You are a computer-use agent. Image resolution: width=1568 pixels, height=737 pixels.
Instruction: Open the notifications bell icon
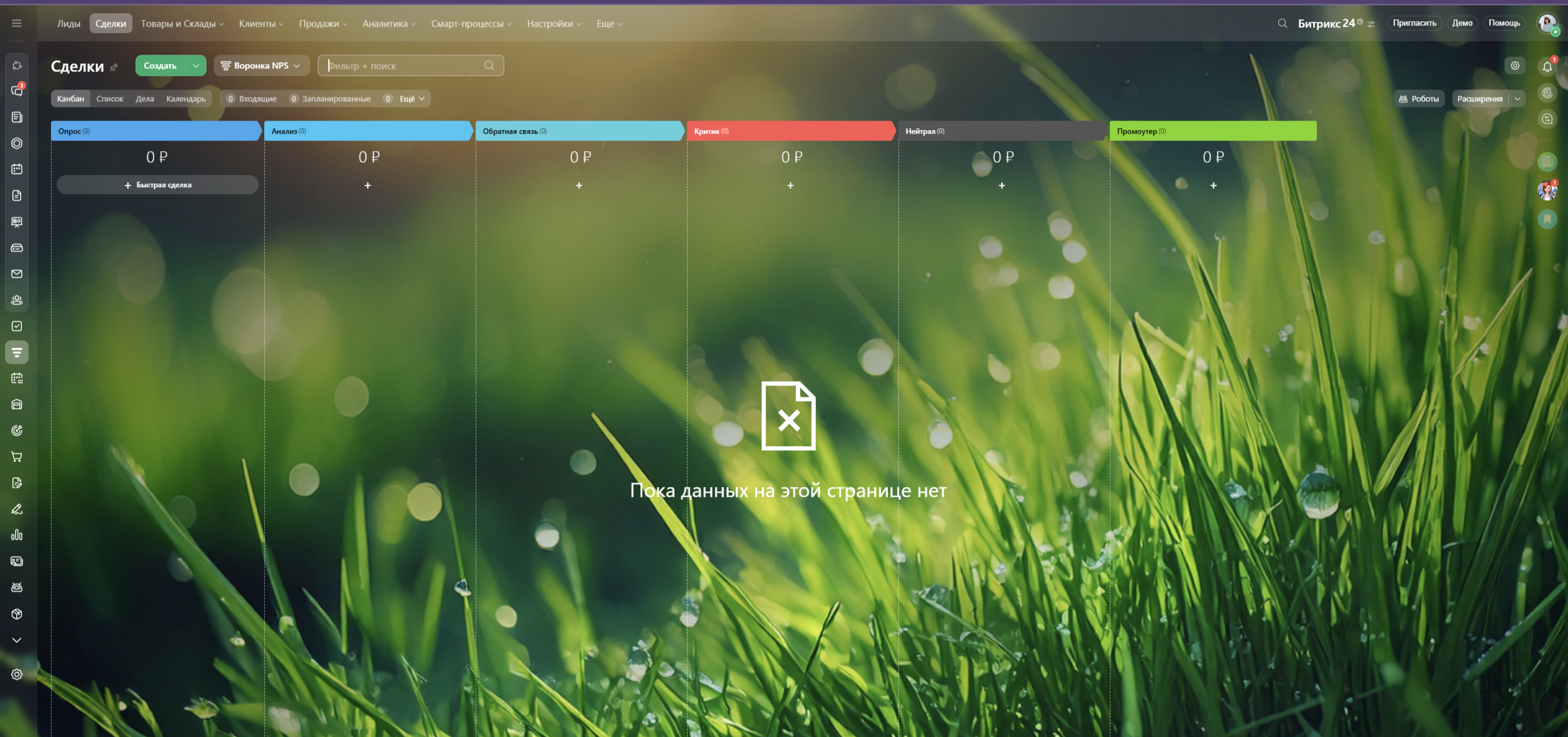pos(1547,67)
